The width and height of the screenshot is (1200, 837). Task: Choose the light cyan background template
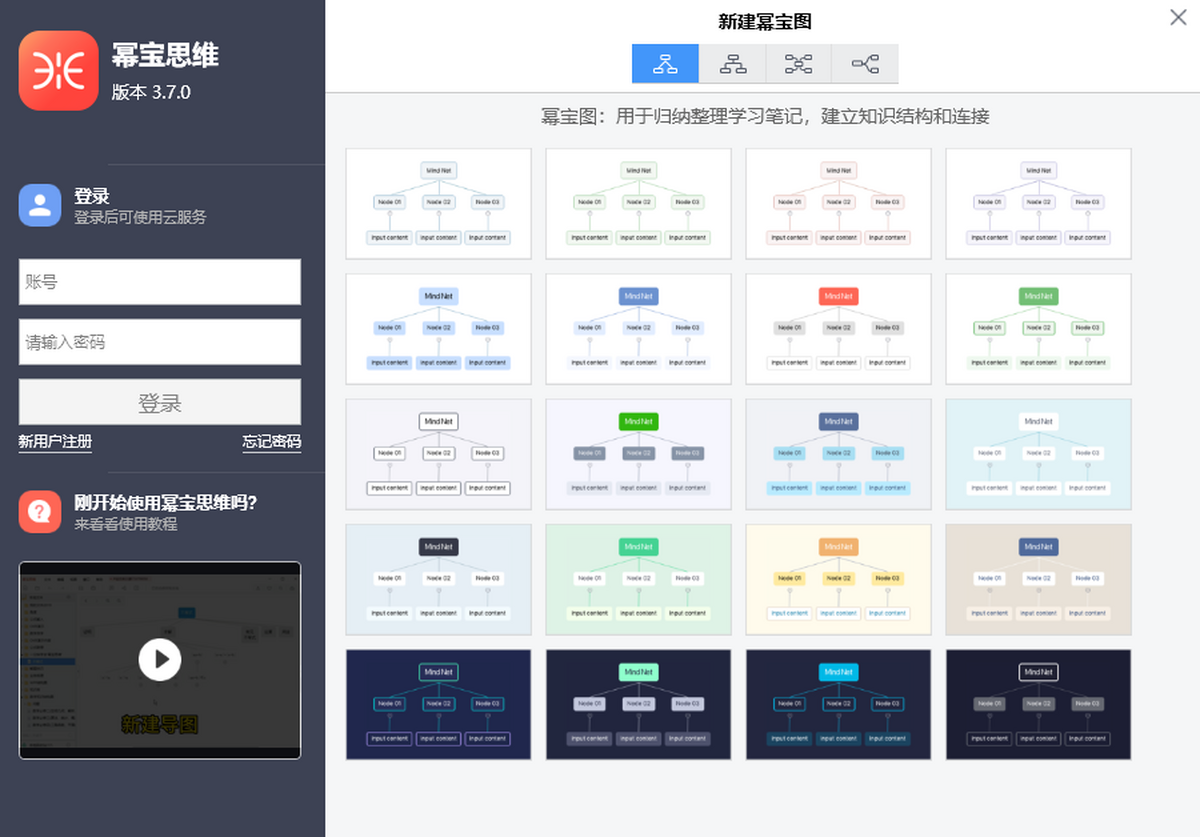click(1038, 454)
